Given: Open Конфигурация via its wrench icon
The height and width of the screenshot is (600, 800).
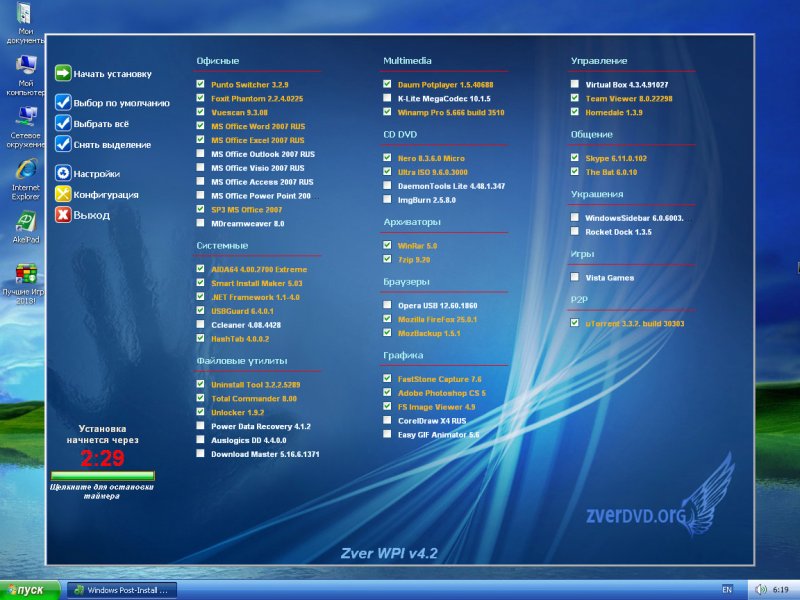Looking at the screenshot, I should (x=63, y=194).
